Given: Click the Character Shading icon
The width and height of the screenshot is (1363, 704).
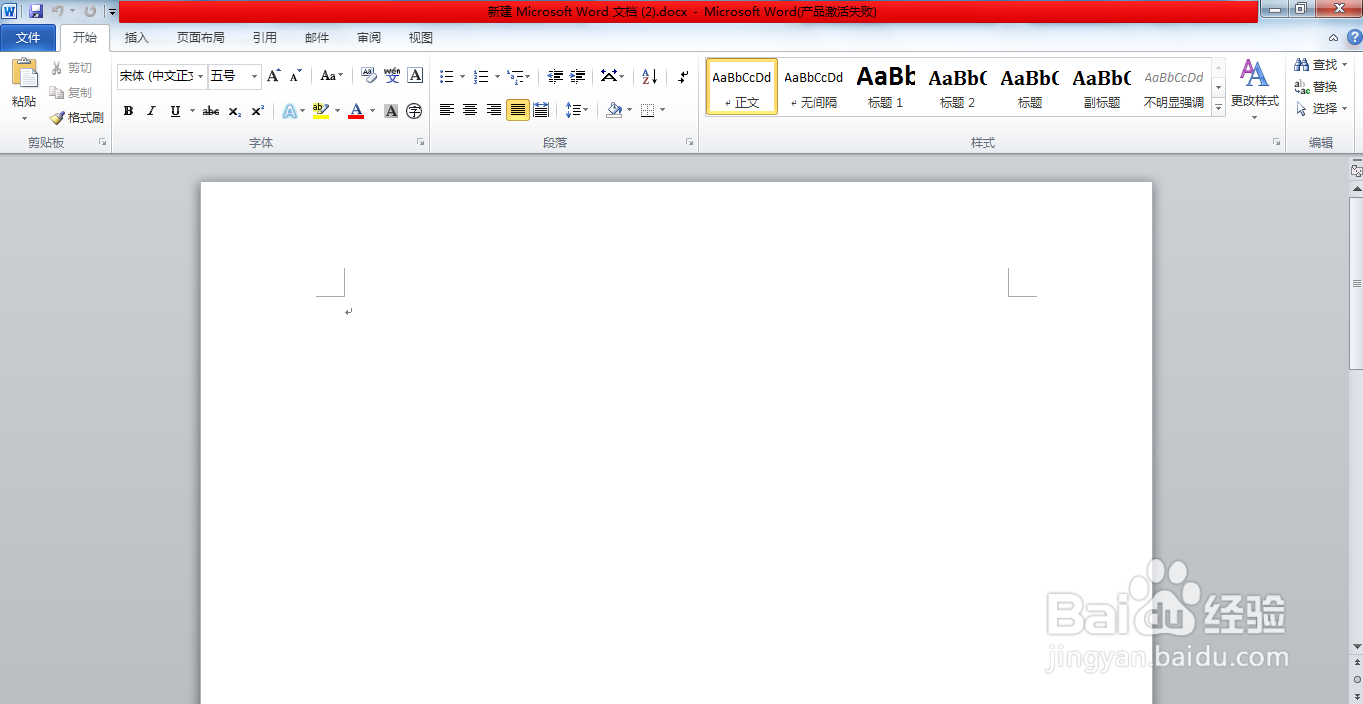Looking at the screenshot, I should coord(391,111).
